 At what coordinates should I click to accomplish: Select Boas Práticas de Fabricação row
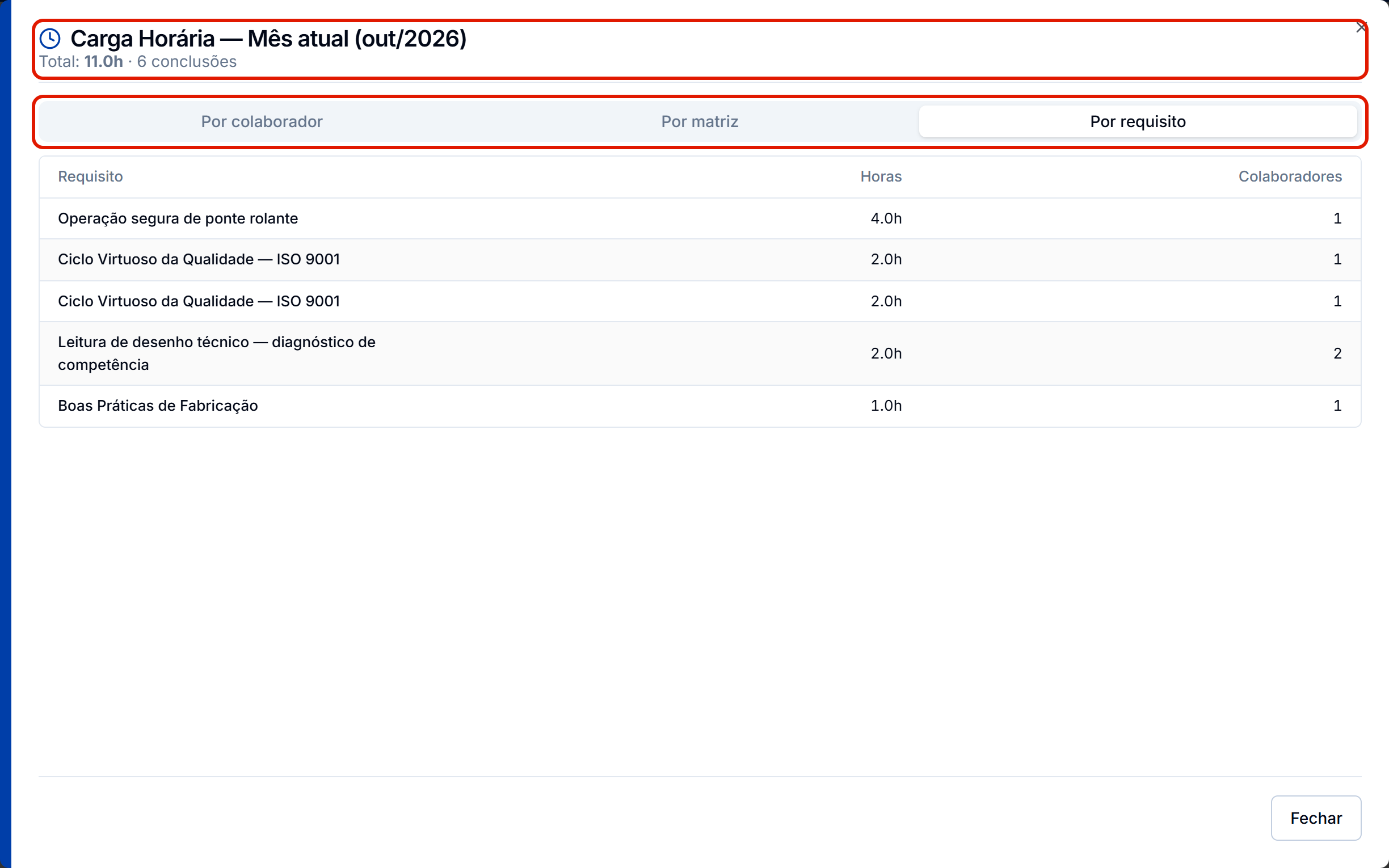(x=700, y=406)
